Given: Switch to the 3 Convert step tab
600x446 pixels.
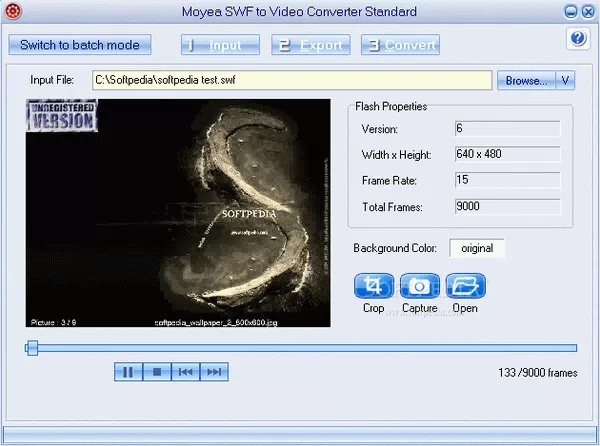Looking at the screenshot, I should [400, 45].
